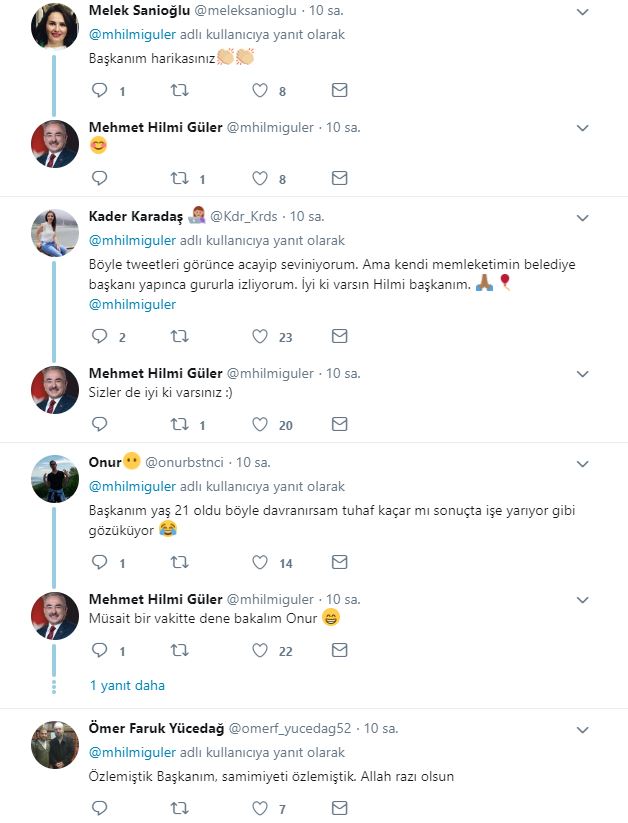Like Melek Sanioğlu's tweet
The width and height of the screenshot is (628, 823).
point(260,91)
